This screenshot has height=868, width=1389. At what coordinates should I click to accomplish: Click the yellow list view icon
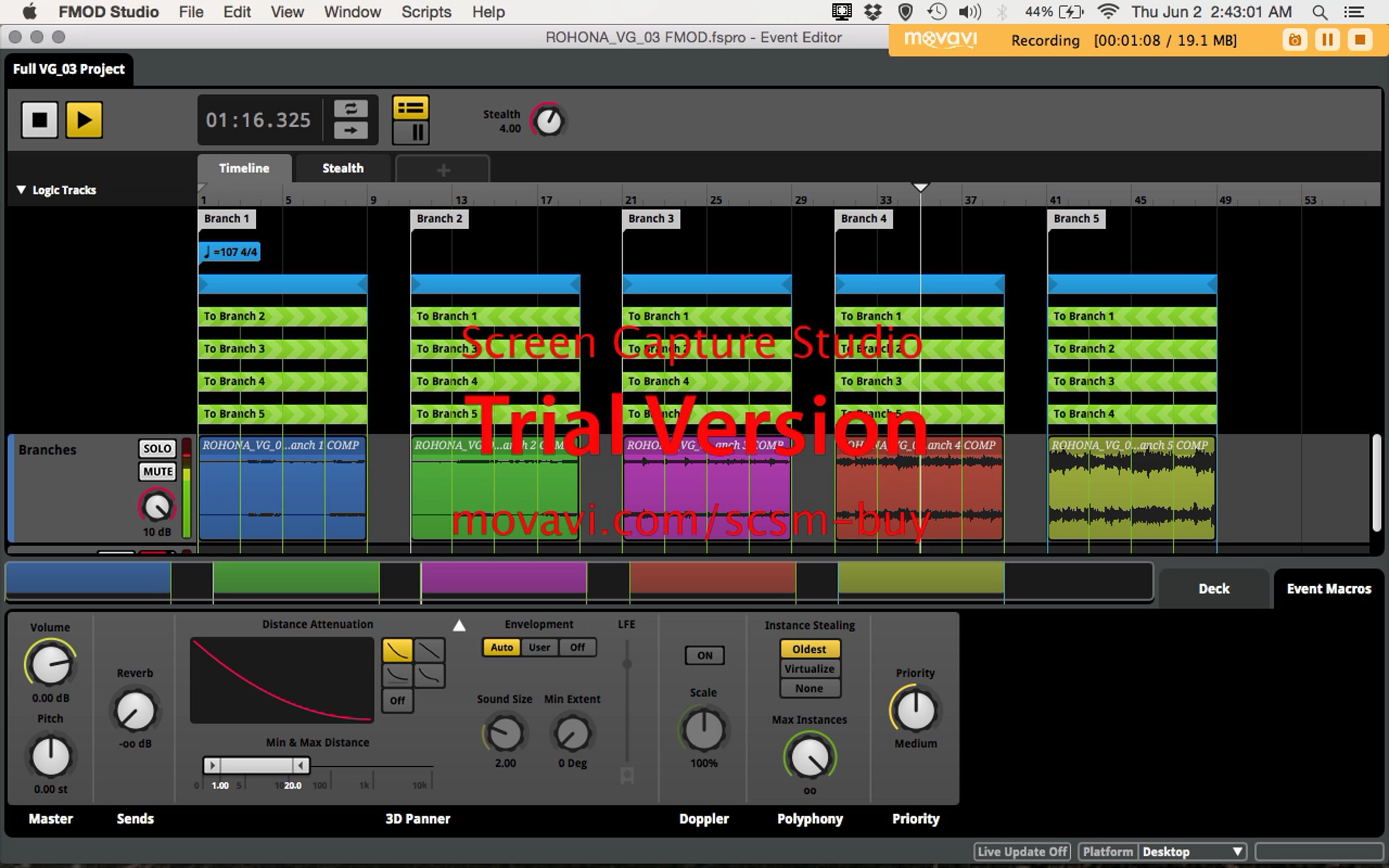click(x=410, y=108)
